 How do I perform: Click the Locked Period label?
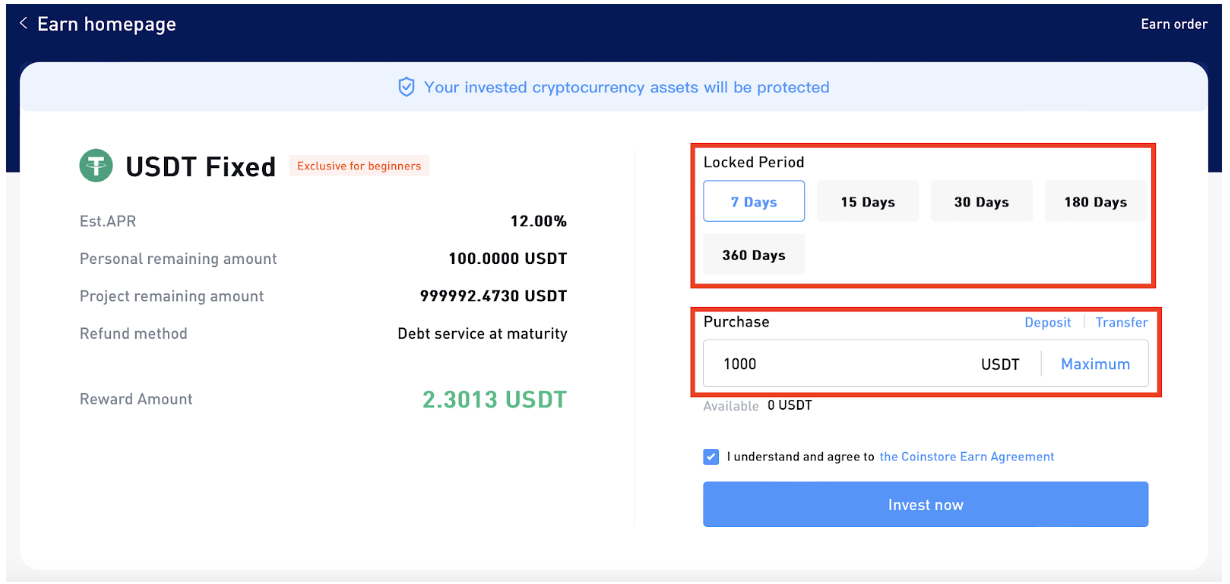click(754, 162)
